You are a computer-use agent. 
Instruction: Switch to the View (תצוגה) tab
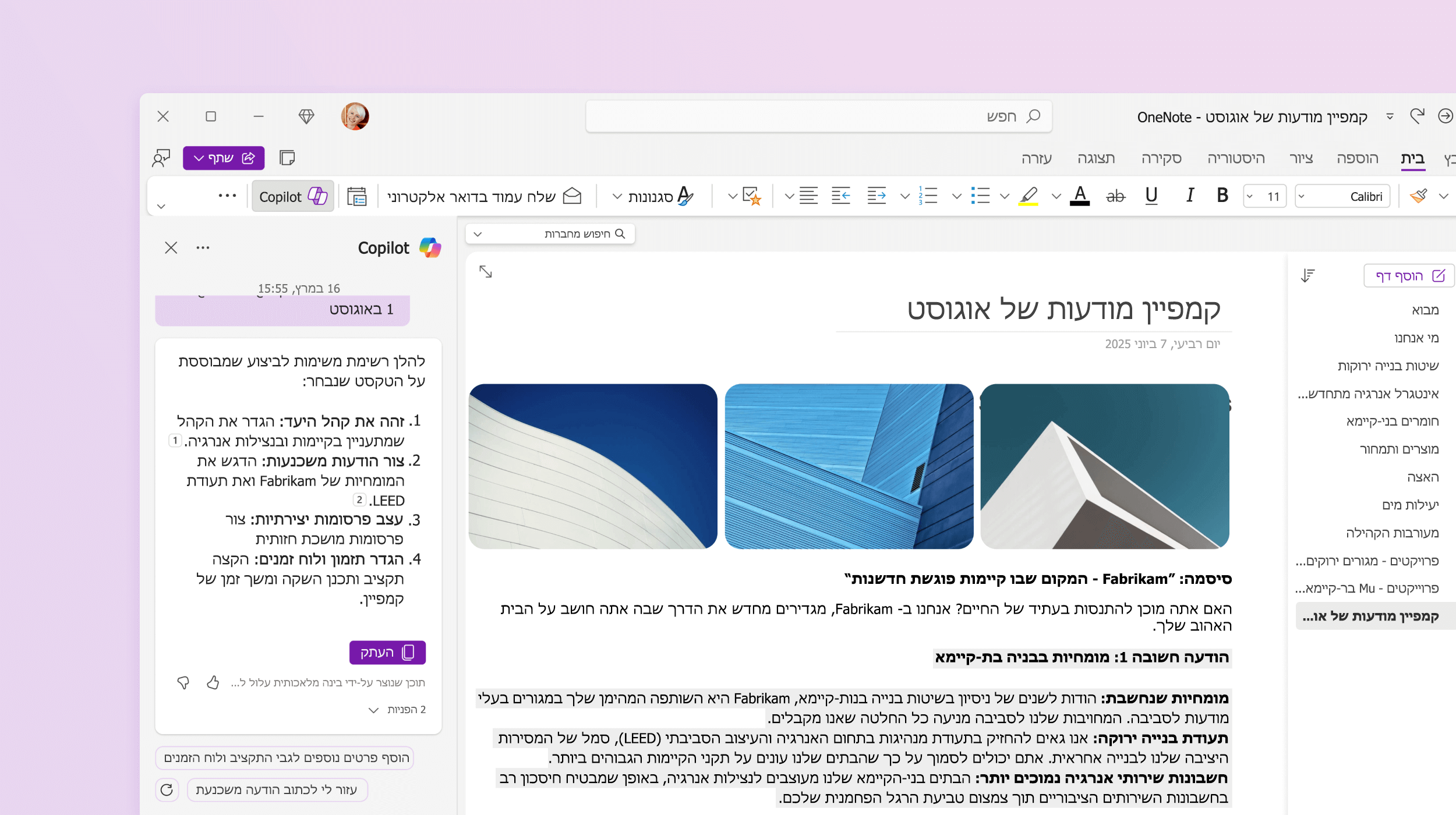click(x=1096, y=158)
